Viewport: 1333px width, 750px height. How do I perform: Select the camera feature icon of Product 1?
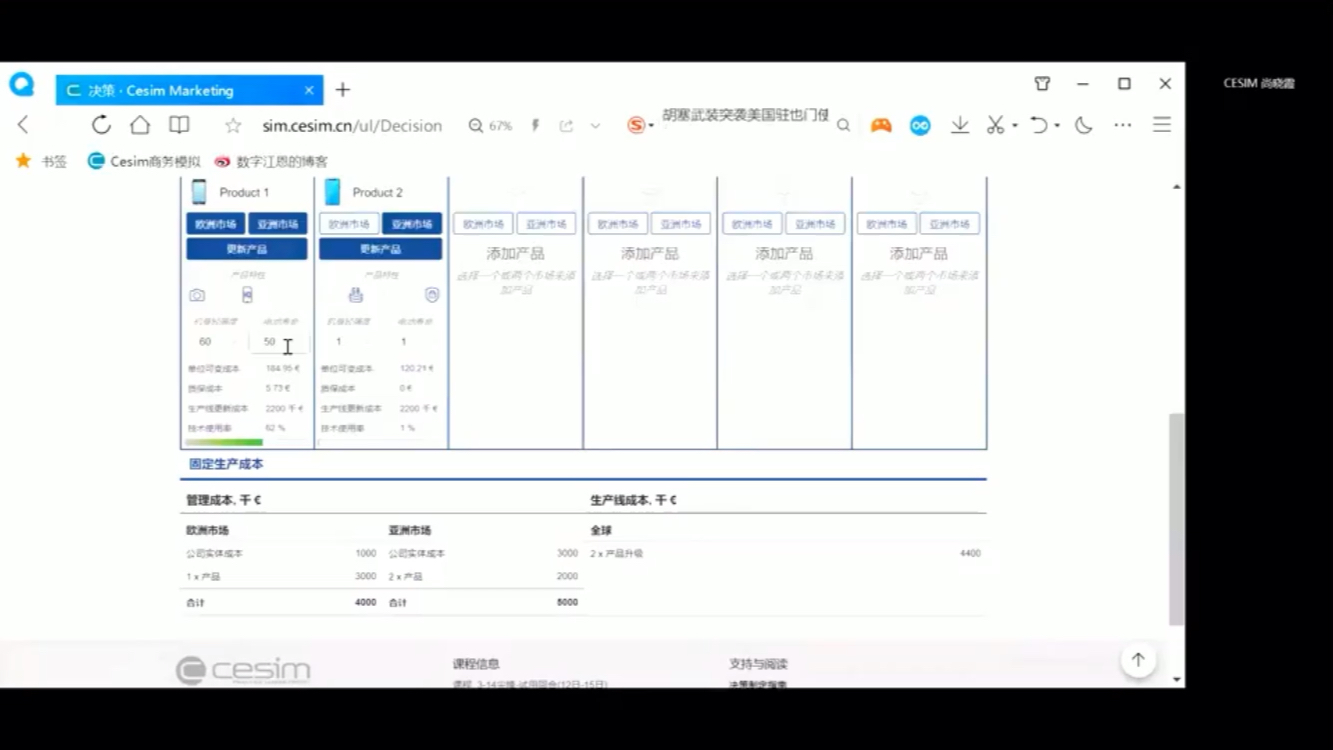(x=197, y=295)
